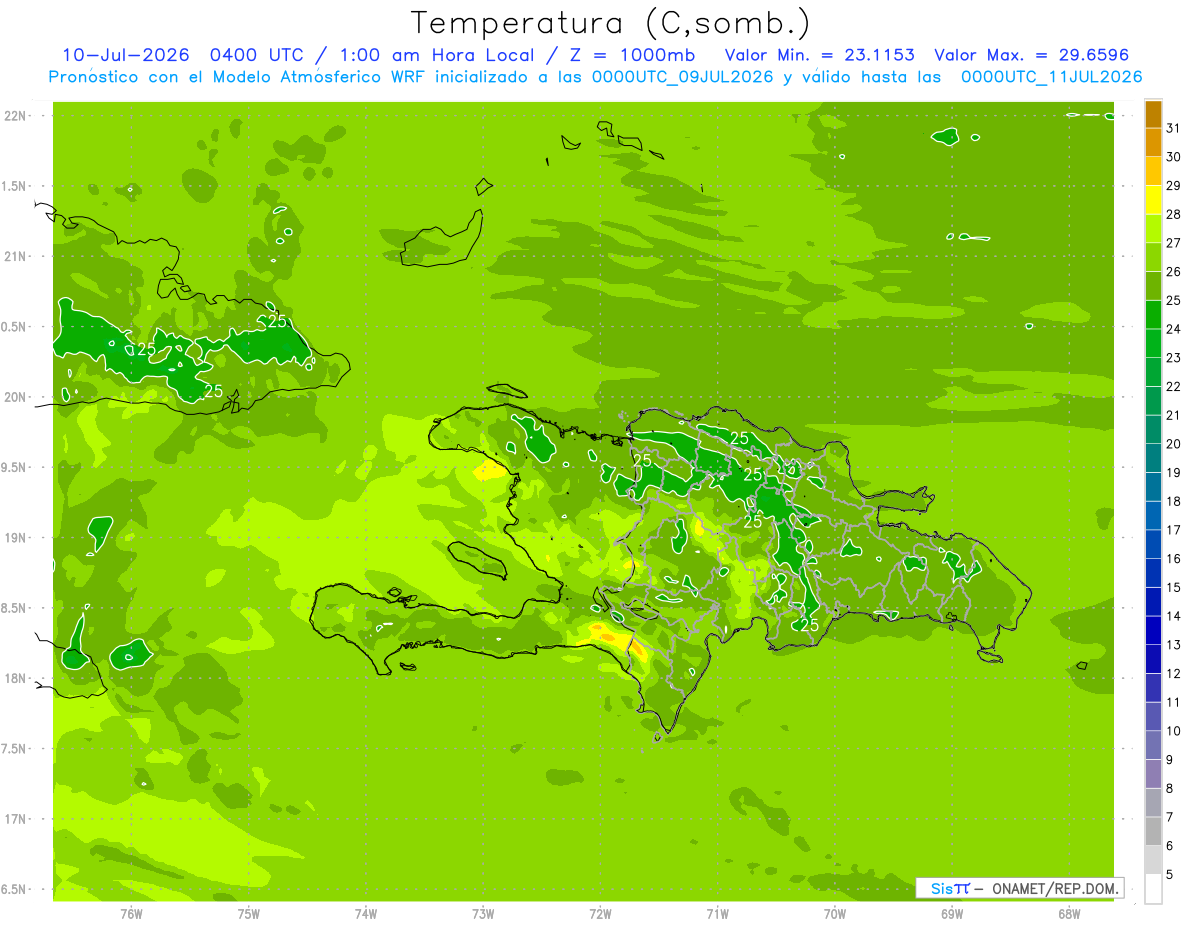Viewport: 1200px width, 927px height.
Task: Click the blue 'Sis' logo text
Action: (x=942, y=888)
